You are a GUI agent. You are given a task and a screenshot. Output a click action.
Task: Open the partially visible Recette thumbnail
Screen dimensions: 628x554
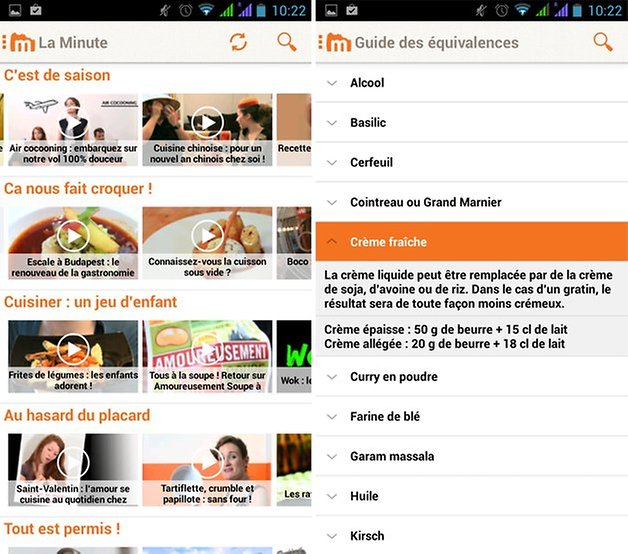click(294, 130)
